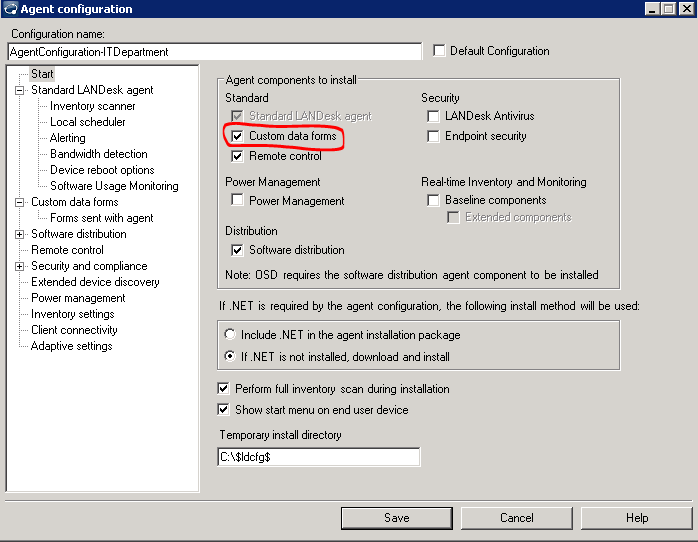
Task: Tick the Baseline components checkbox
Action: point(433,201)
